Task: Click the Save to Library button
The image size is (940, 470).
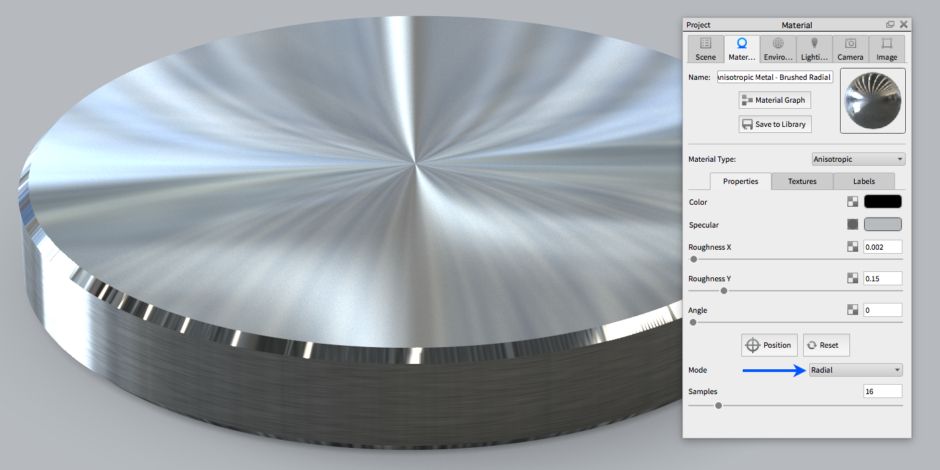Action: tap(775, 124)
